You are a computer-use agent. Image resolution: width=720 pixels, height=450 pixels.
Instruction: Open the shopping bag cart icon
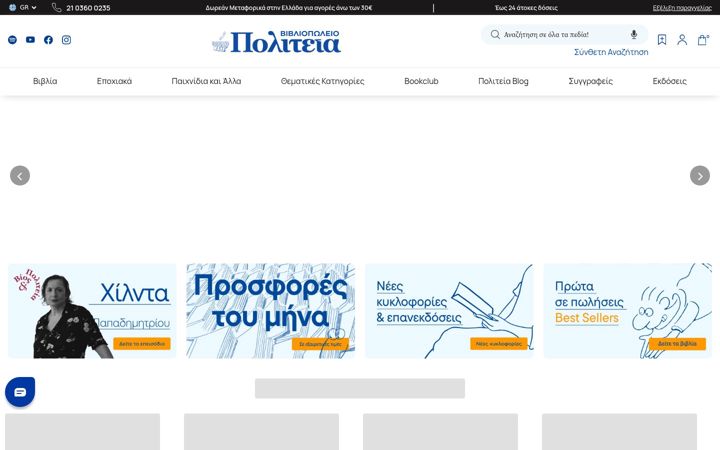pos(703,40)
